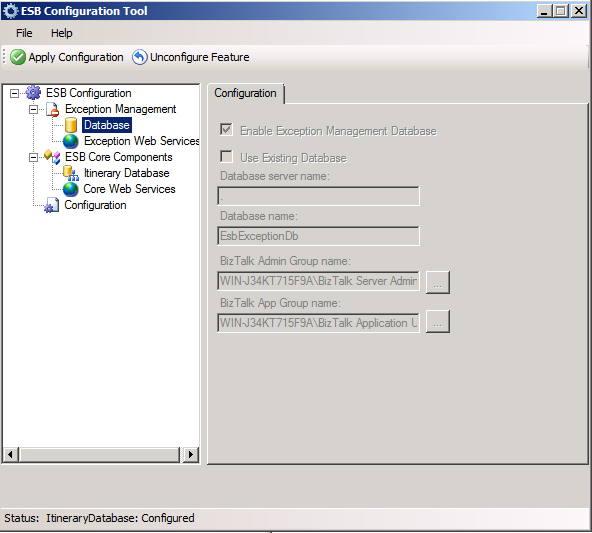Click the Configuration page icon in tree

pos(52,205)
